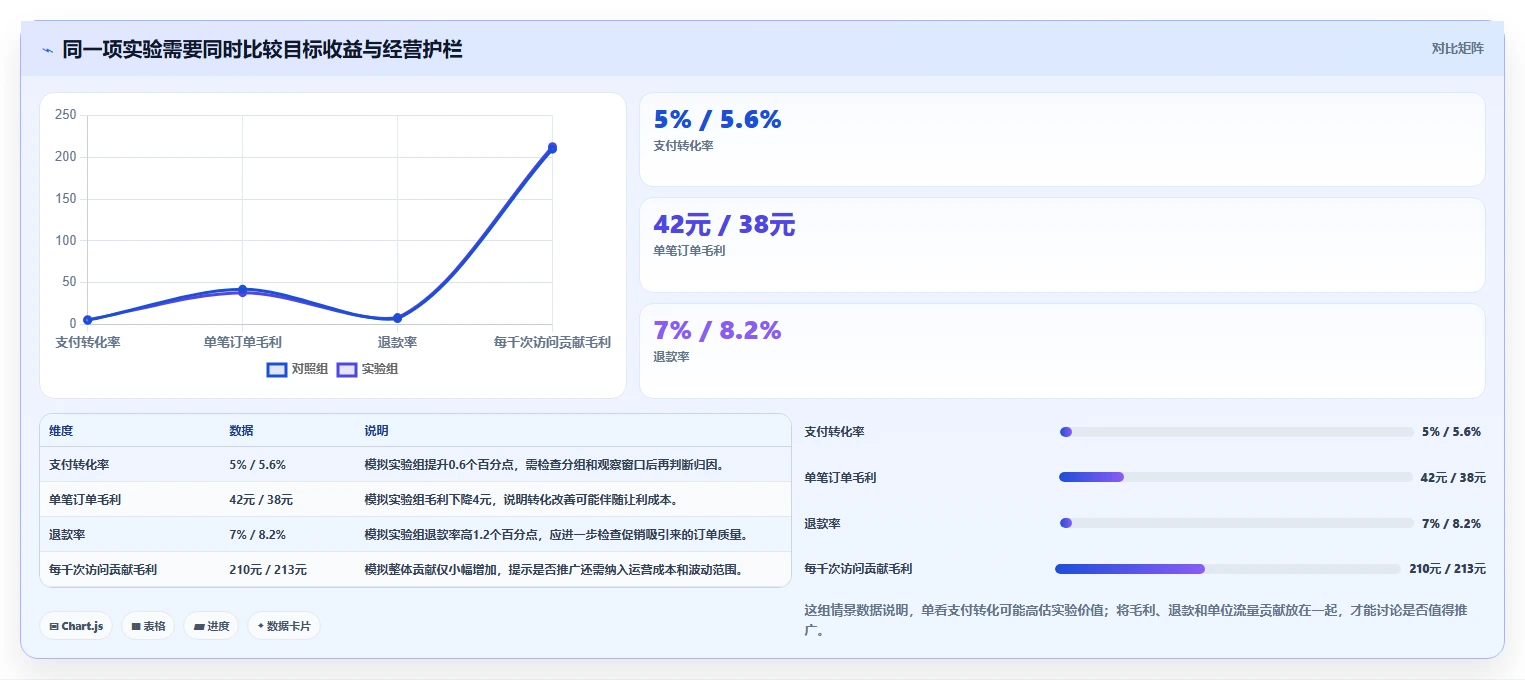Click the 每千次访问贡献毛利 x-axis label
This screenshot has height=680, width=1525.
click(x=552, y=342)
